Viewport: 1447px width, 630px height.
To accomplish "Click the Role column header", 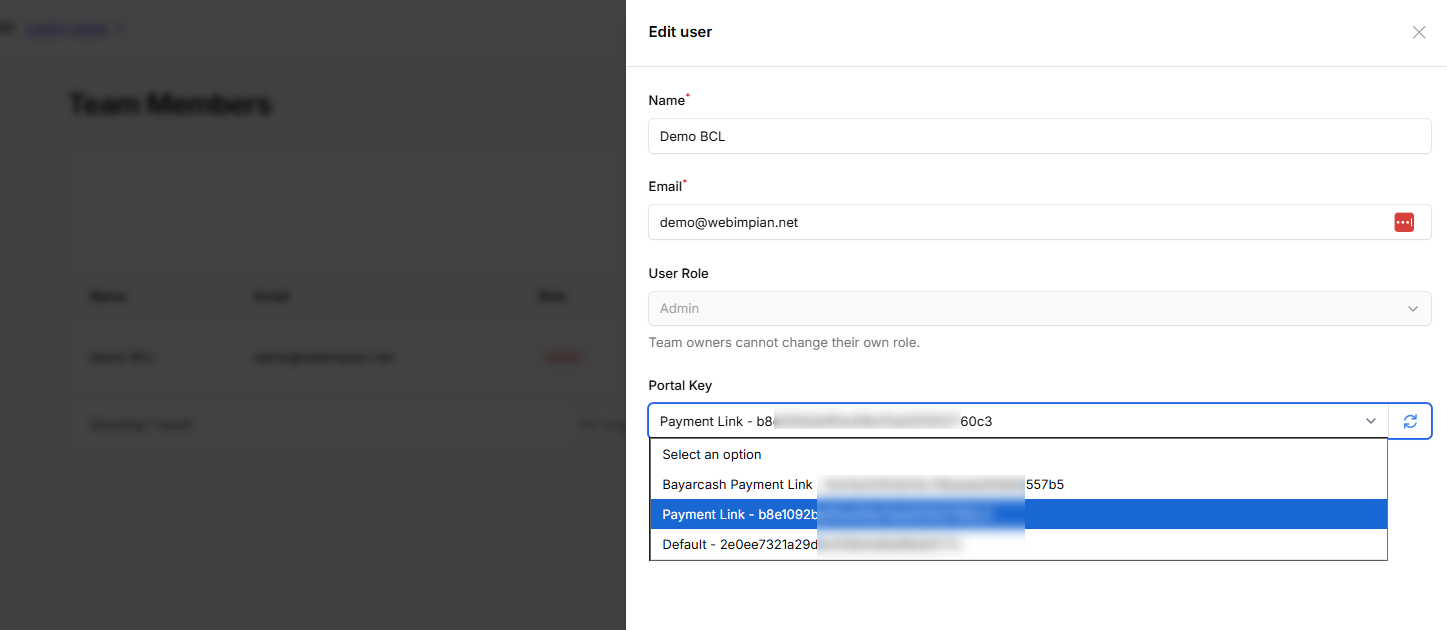I will [553, 296].
